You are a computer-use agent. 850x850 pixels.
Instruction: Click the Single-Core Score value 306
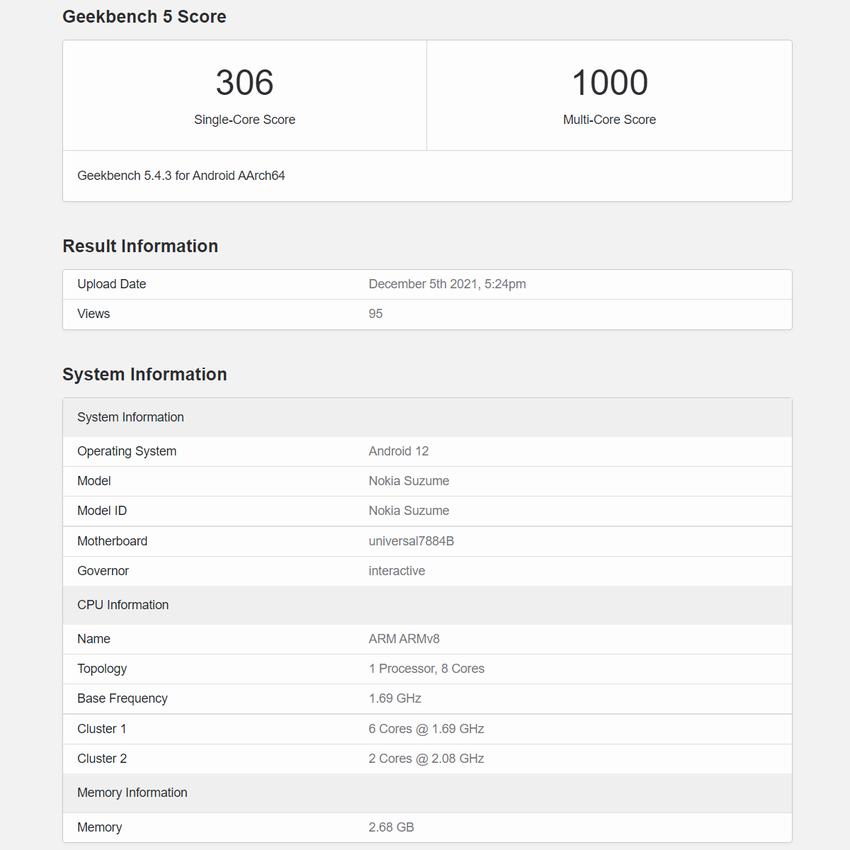tap(244, 83)
